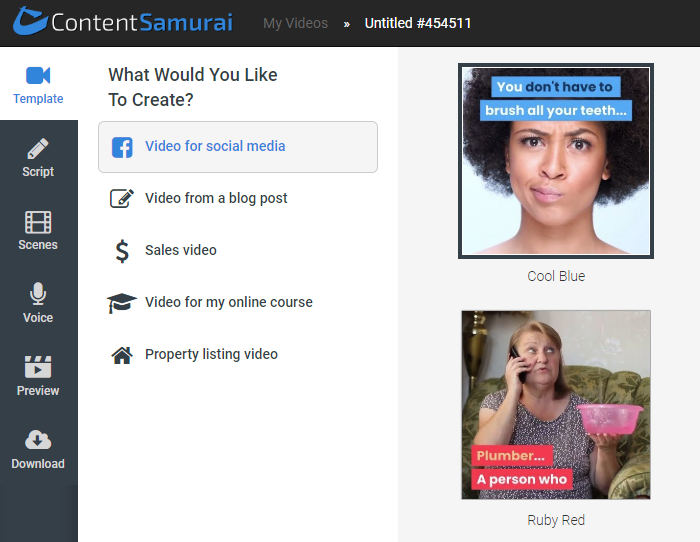Select the Ruby Red template thumbnail
Viewport: 700px width, 542px height.
pyautogui.click(x=556, y=405)
